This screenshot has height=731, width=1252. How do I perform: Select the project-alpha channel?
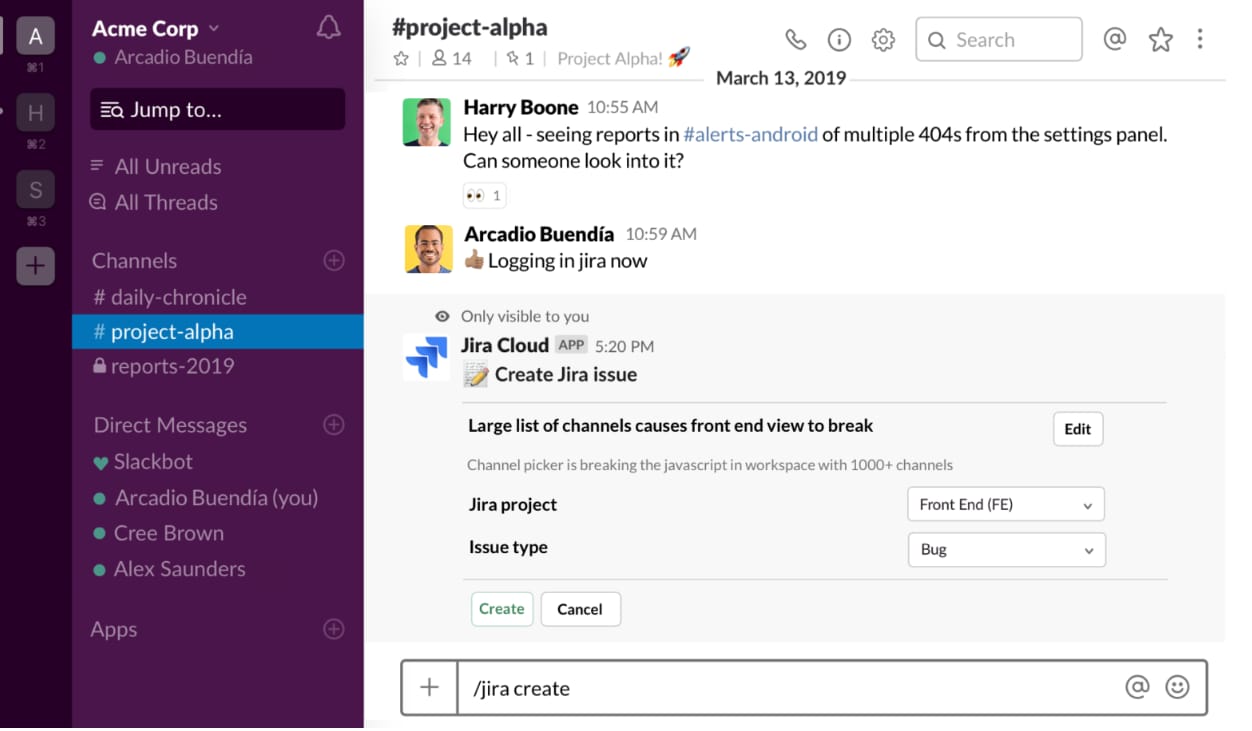point(217,332)
